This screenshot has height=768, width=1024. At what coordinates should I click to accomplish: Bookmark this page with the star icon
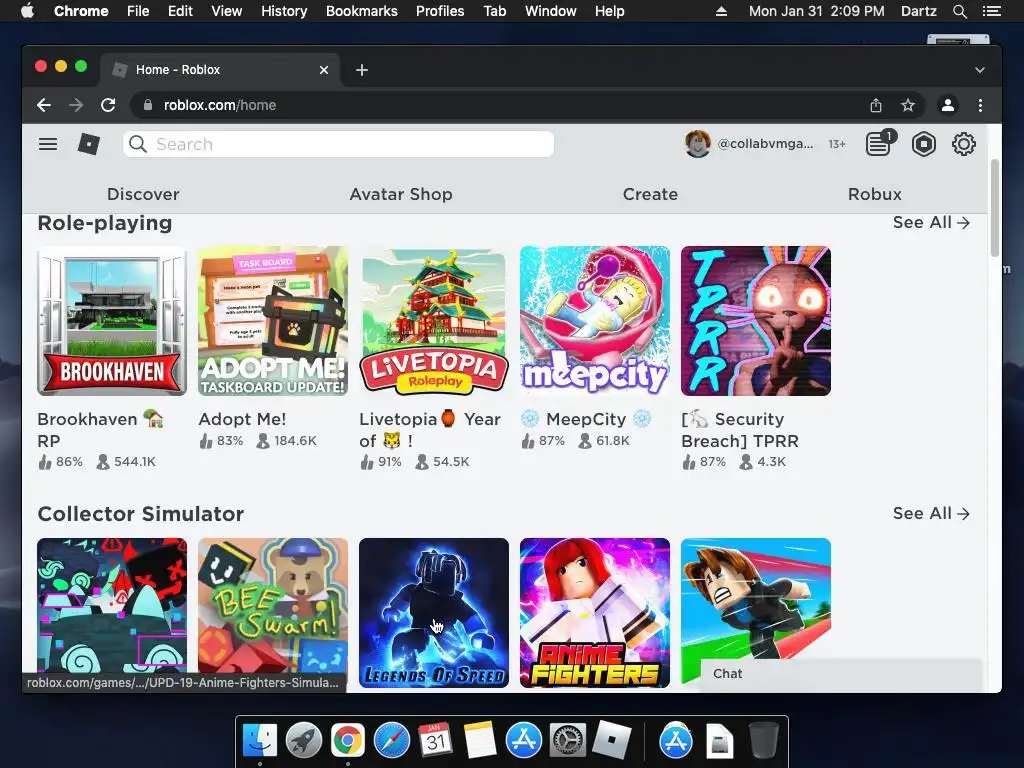908,105
